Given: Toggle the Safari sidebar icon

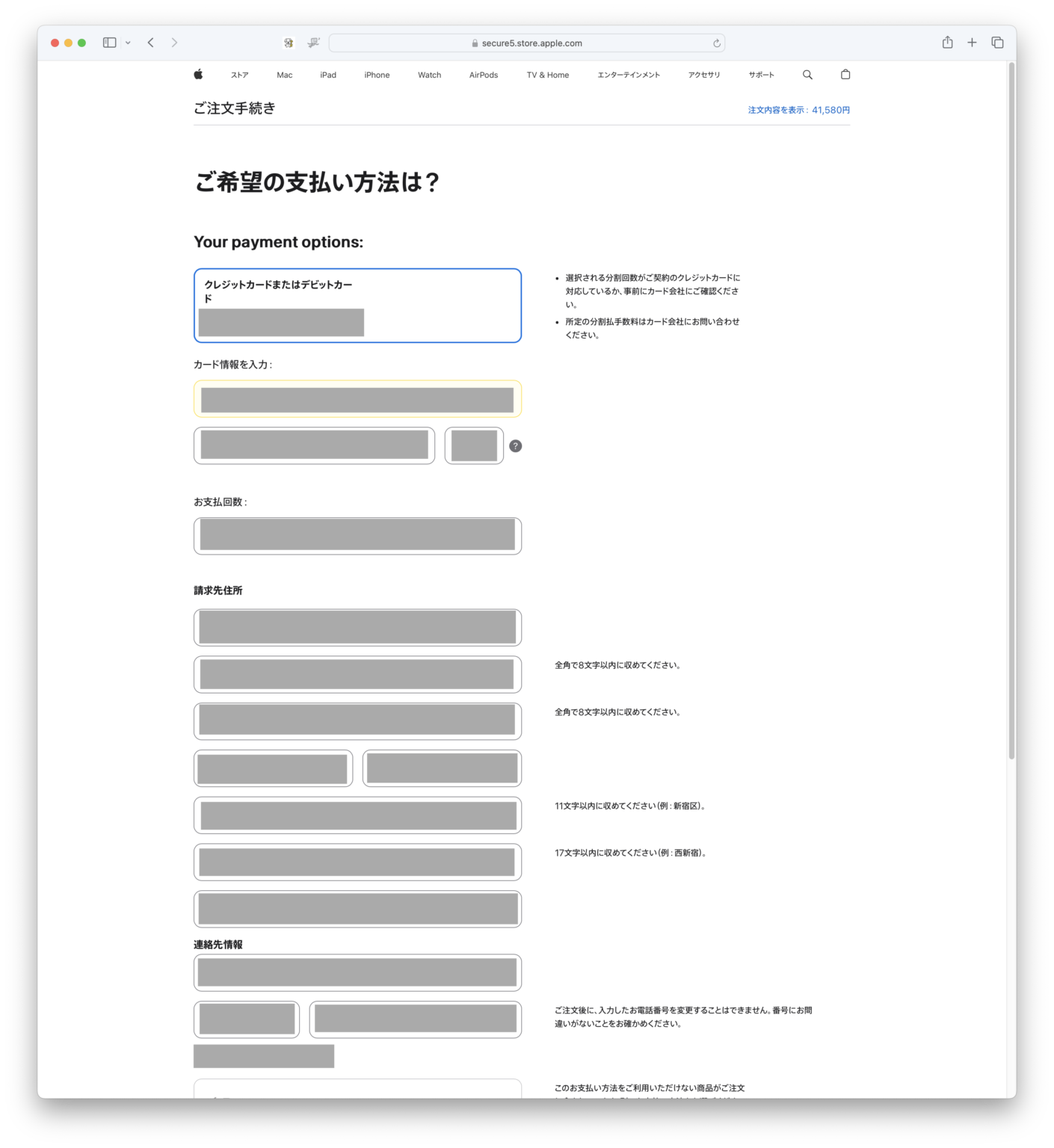Looking at the screenshot, I should coord(109,43).
